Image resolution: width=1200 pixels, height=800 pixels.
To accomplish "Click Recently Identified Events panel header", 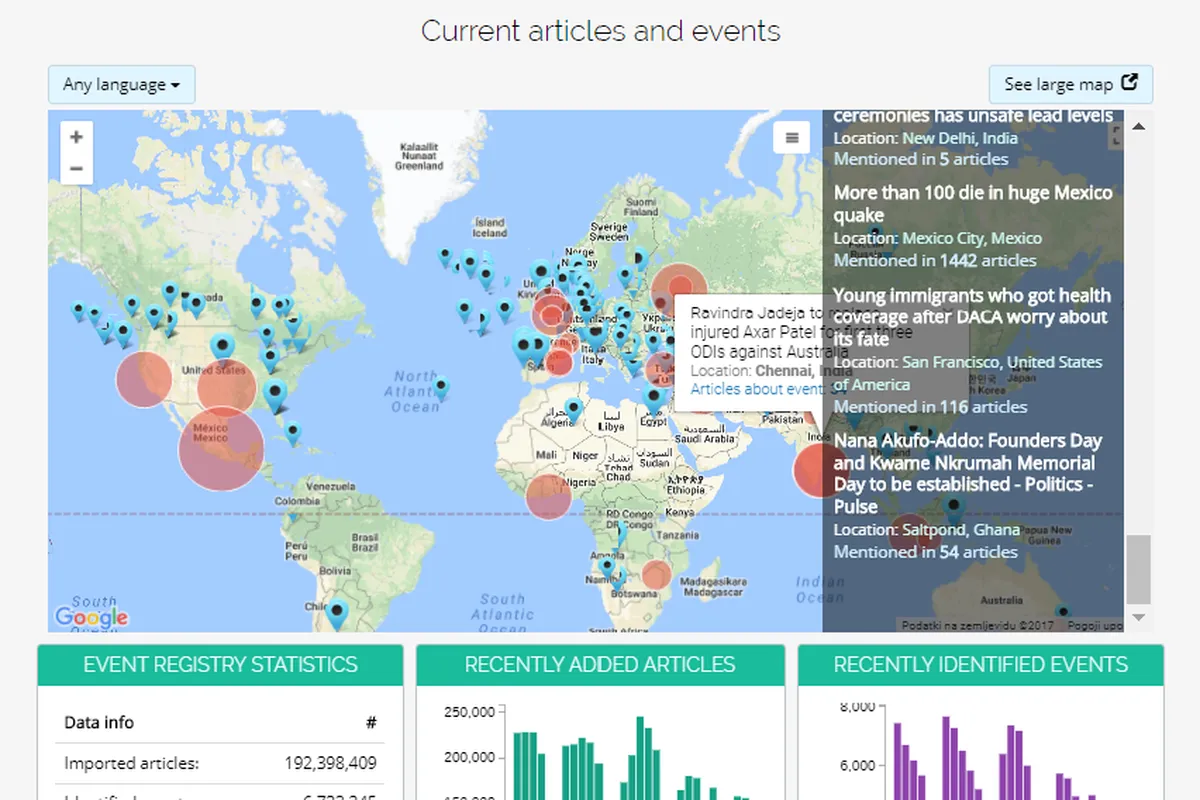I will (x=981, y=665).
